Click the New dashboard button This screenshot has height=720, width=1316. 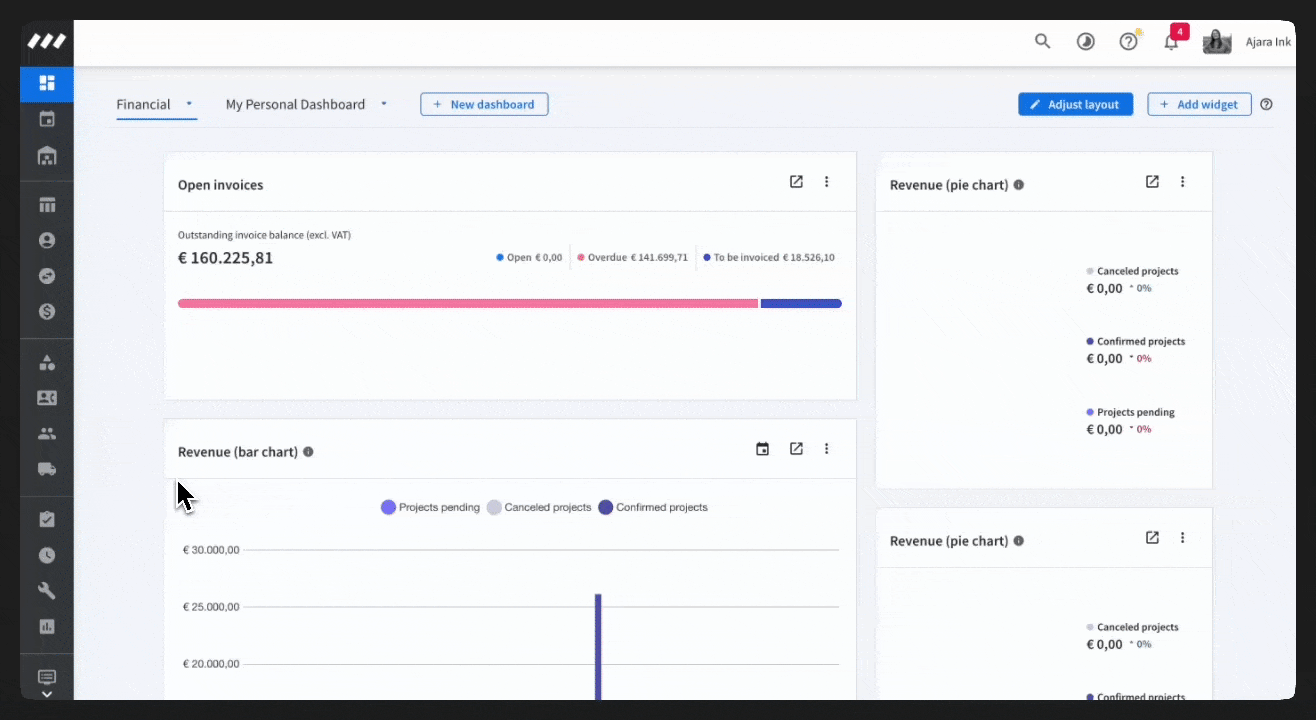tap(484, 104)
